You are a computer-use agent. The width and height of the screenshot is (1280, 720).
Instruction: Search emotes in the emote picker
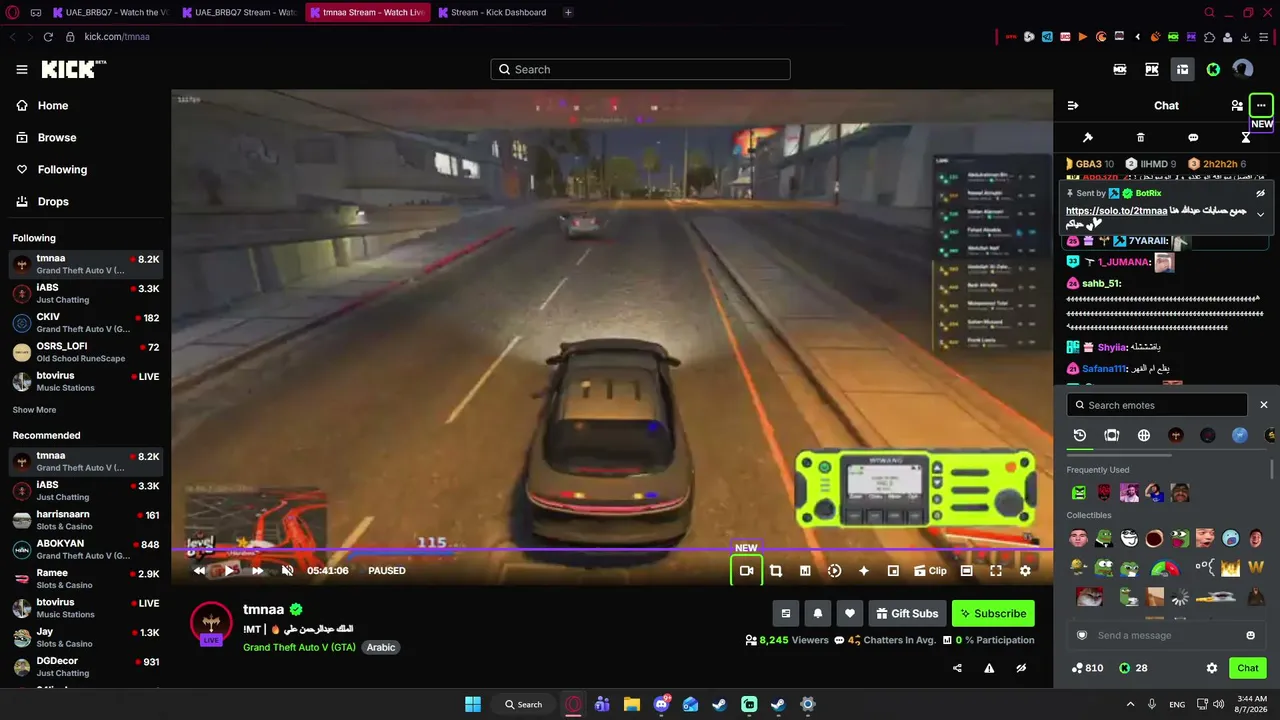pos(1157,405)
